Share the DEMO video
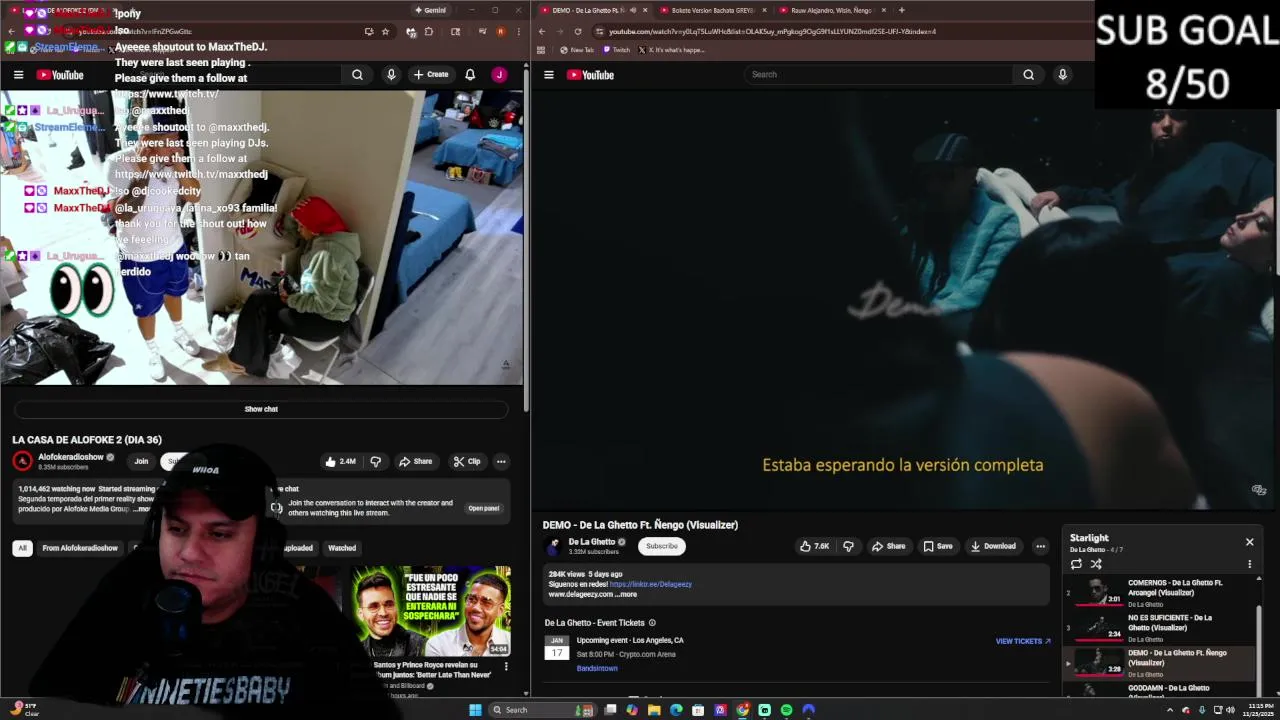 click(888, 546)
